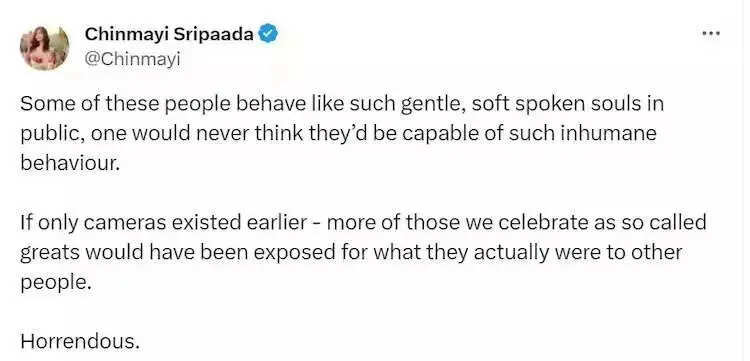
Task: Click the standalone word 'behaviour.'
Action: coord(69,164)
